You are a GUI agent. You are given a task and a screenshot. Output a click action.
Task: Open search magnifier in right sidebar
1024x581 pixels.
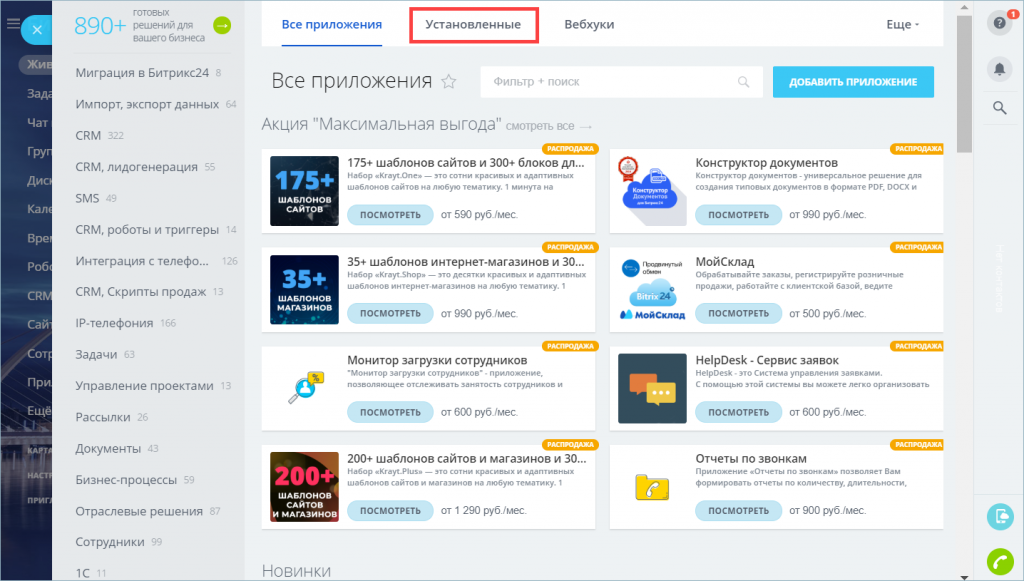coord(999,108)
